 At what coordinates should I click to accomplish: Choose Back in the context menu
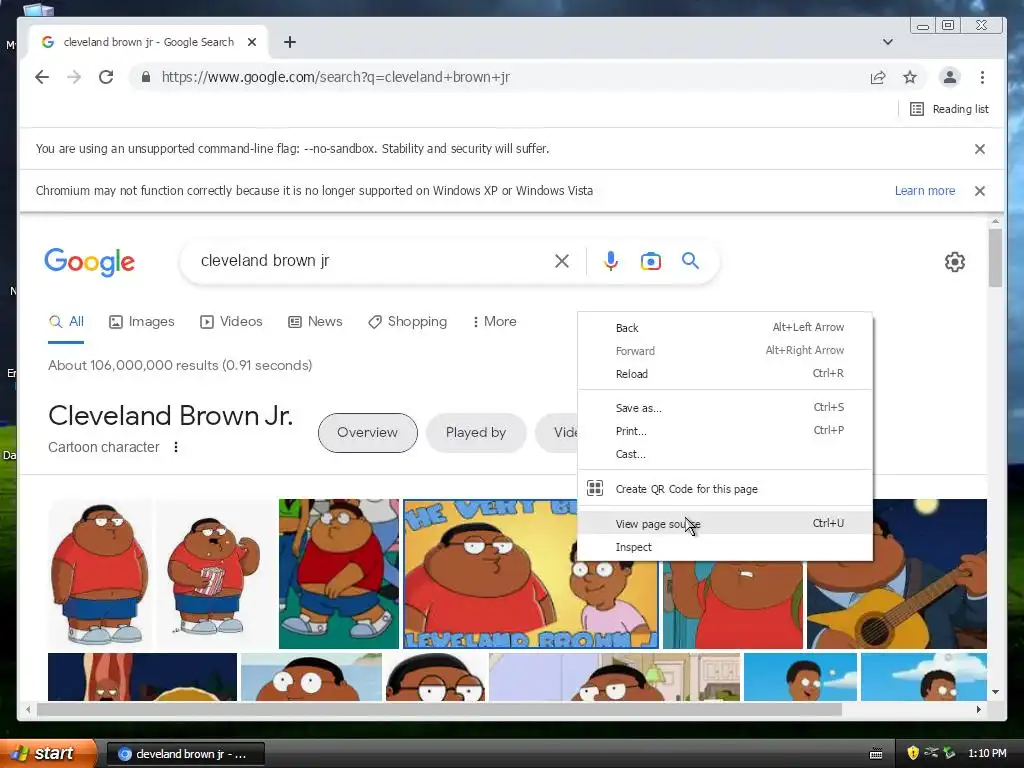tap(725, 328)
